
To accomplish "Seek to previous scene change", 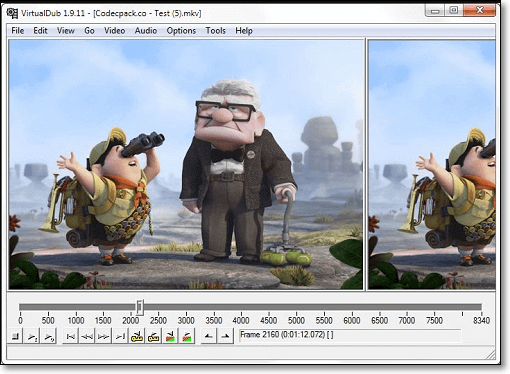I will [x=170, y=336].
